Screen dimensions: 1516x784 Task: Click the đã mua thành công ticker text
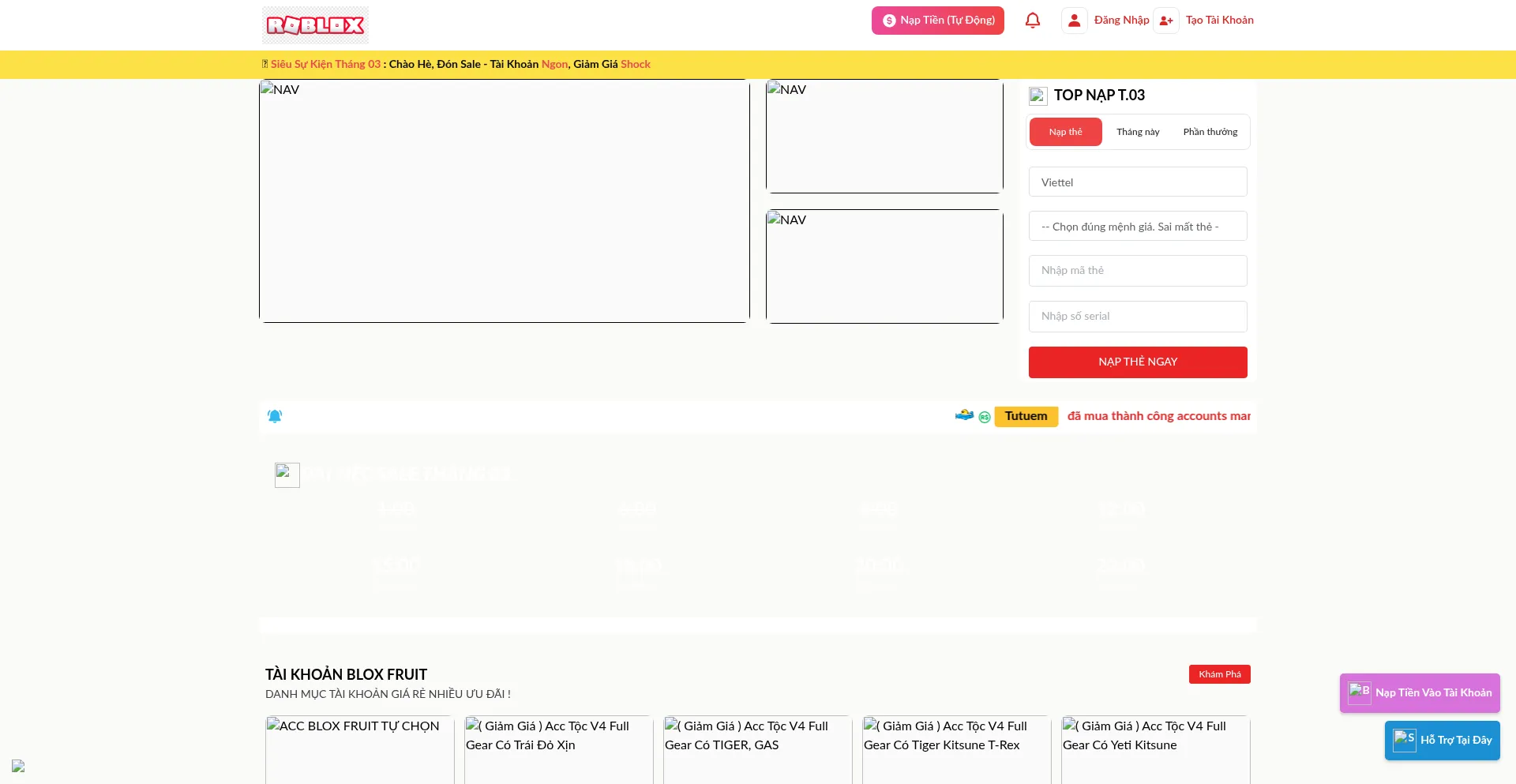coord(1158,416)
